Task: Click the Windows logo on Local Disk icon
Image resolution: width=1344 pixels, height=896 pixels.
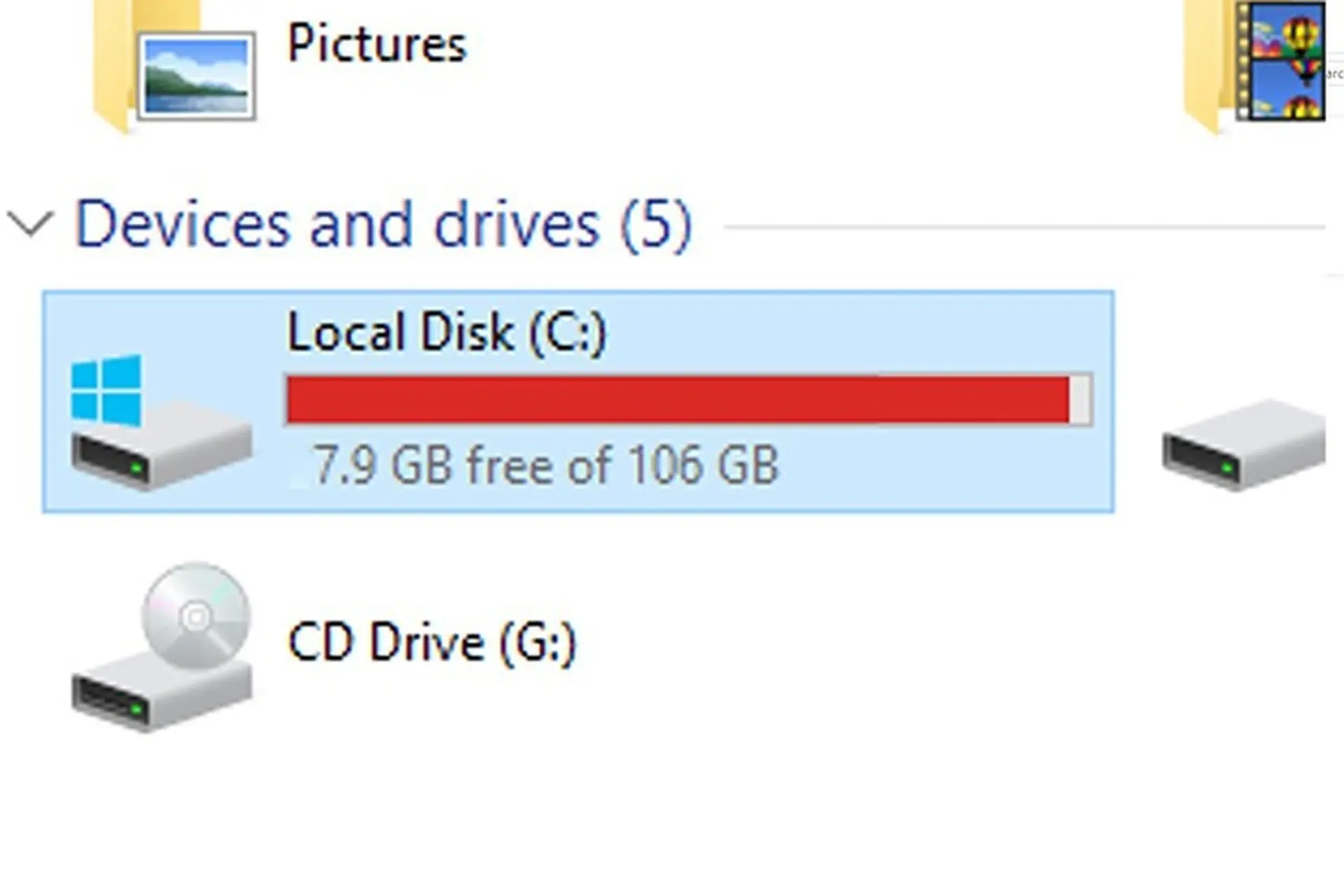Action: (106, 389)
